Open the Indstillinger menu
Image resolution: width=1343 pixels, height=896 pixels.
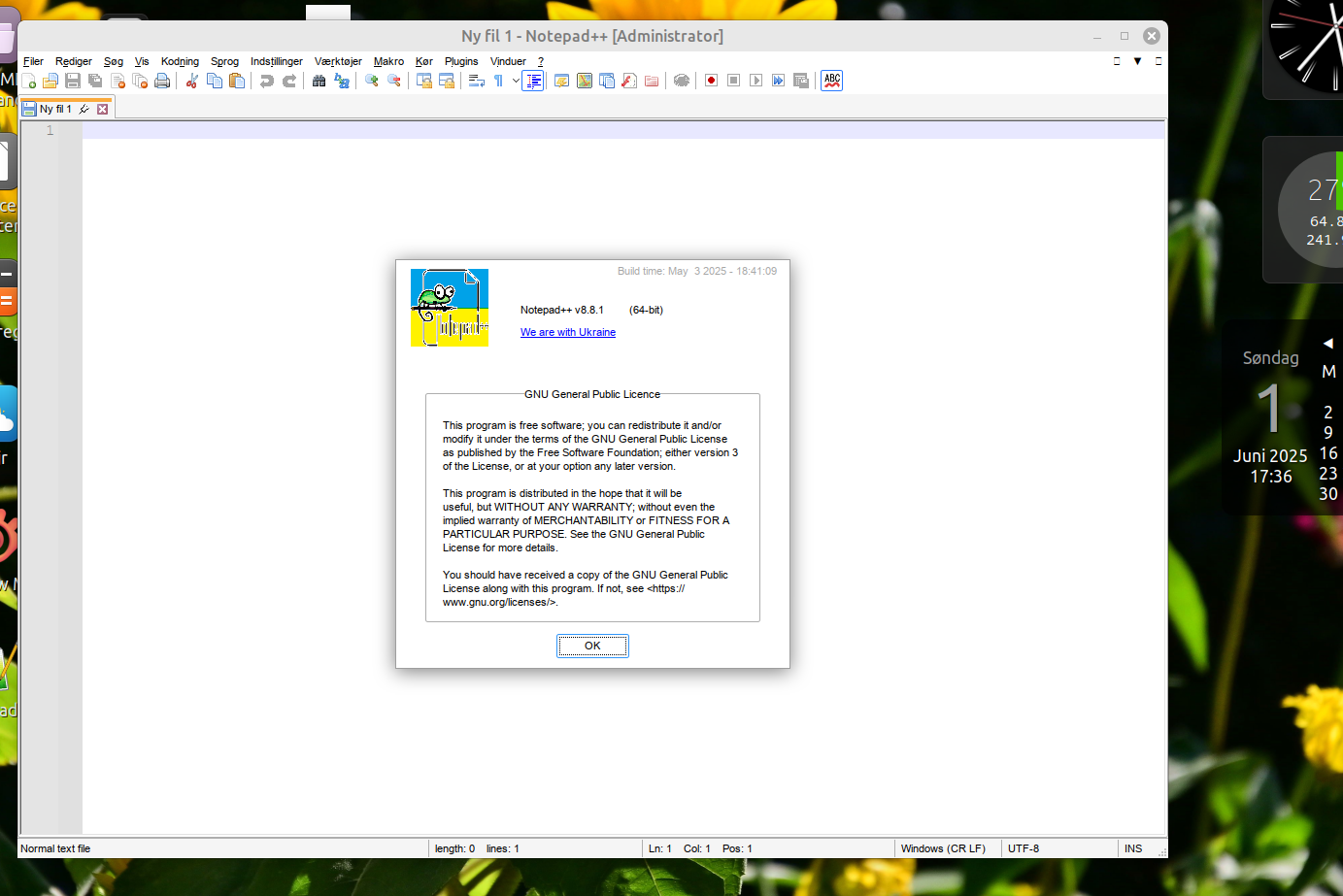click(x=277, y=61)
